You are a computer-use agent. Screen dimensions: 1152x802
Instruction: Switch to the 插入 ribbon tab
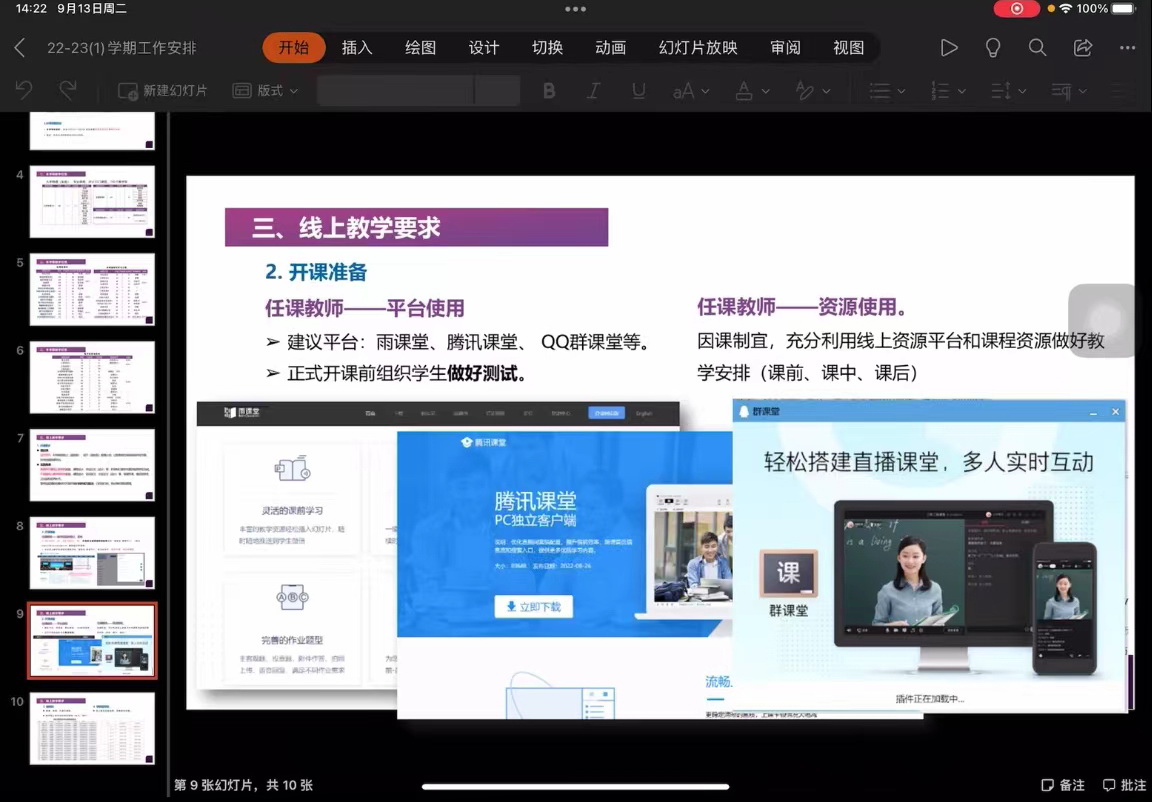pos(357,47)
